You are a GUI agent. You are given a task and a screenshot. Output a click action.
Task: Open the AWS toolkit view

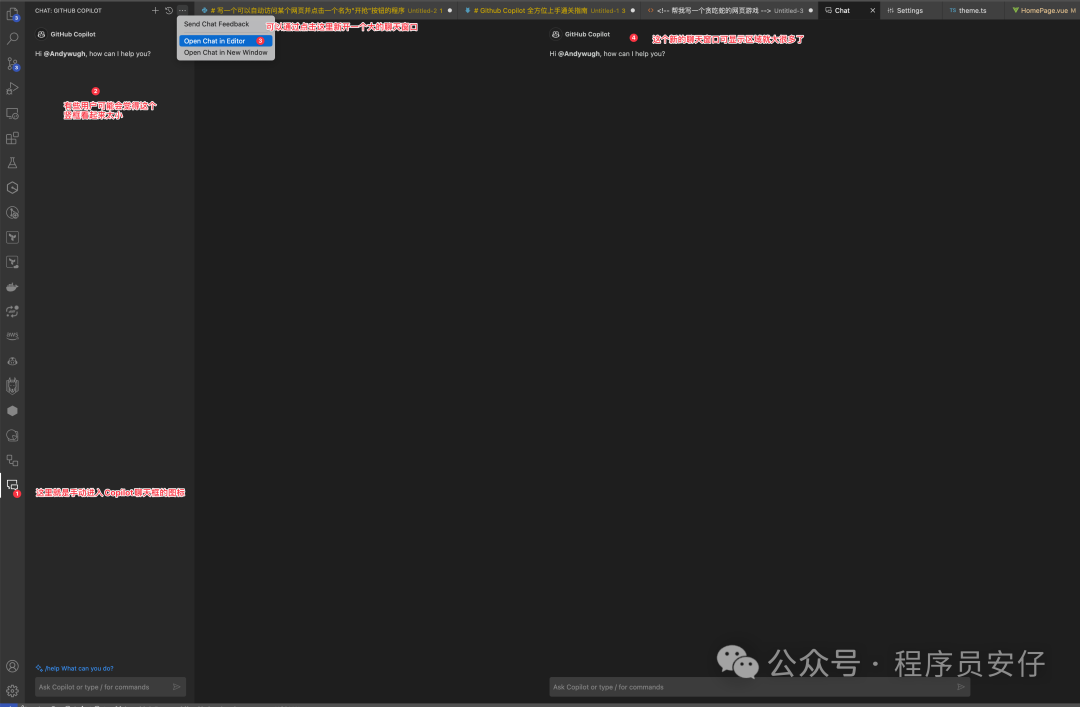tap(12, 336)
